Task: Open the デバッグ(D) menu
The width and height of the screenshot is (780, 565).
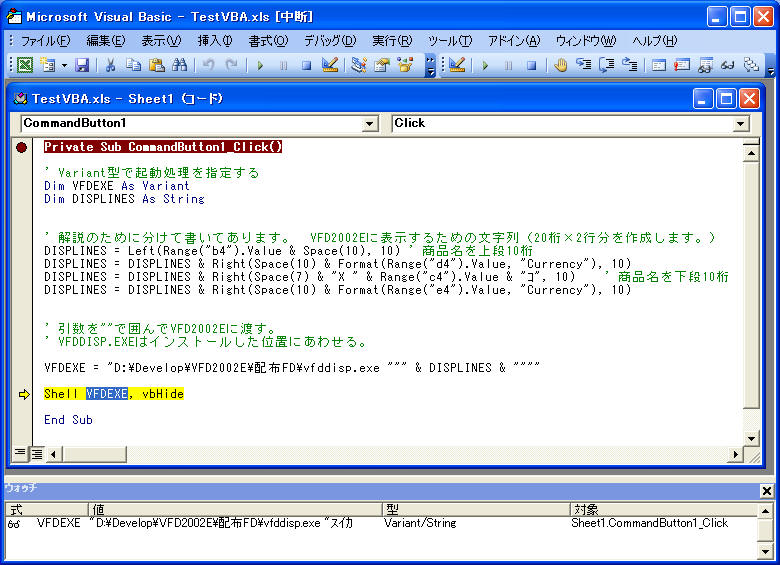Action: pyautogui.click(x=330, y=41)
